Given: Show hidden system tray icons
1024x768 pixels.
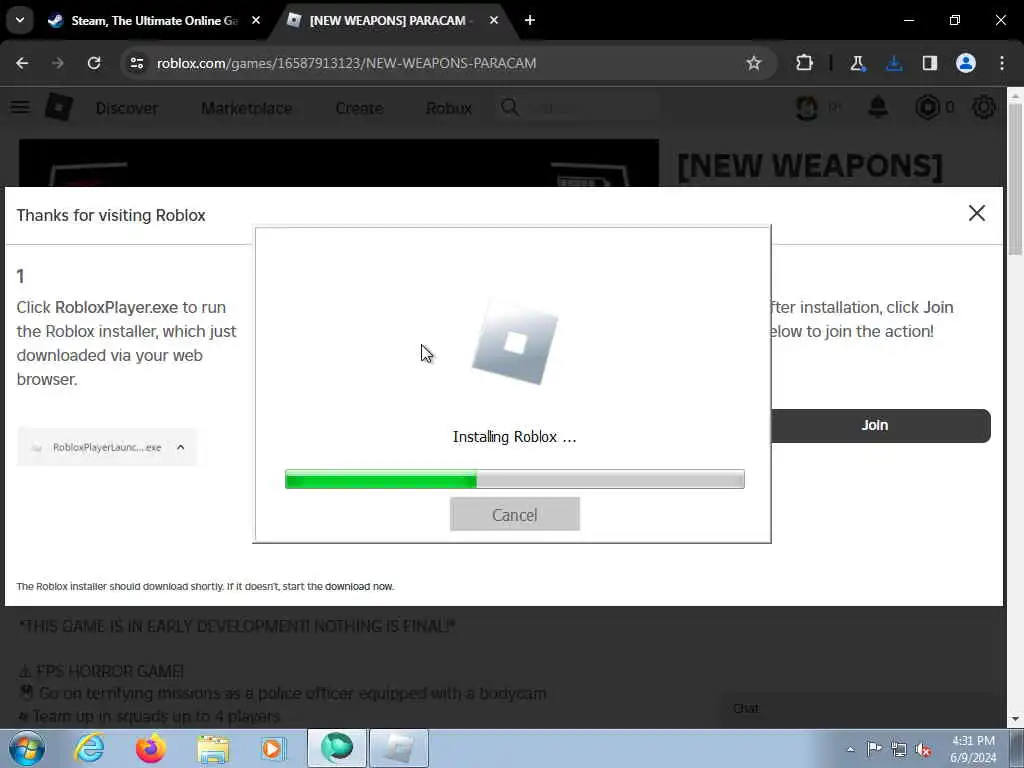Looking at the screenshot, I should tap(850, 749).
